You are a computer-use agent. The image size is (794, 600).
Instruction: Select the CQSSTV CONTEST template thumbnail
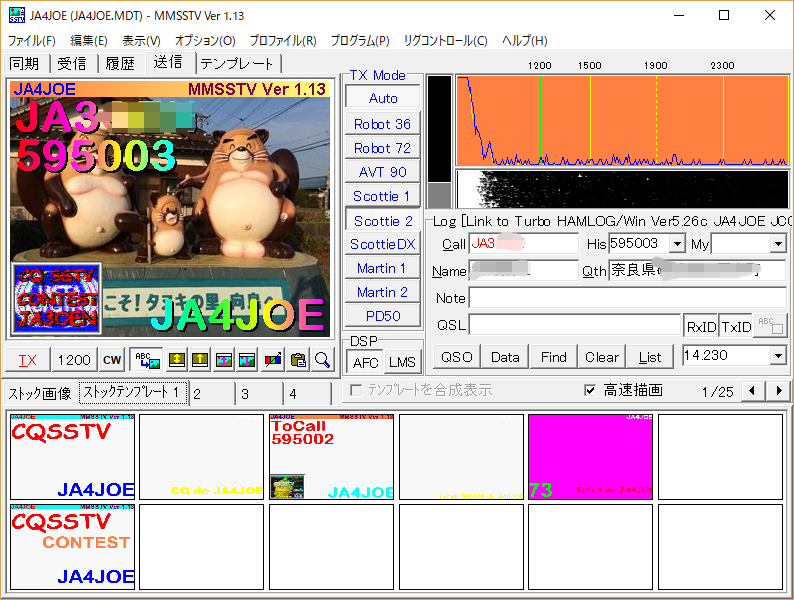[72, 547]
